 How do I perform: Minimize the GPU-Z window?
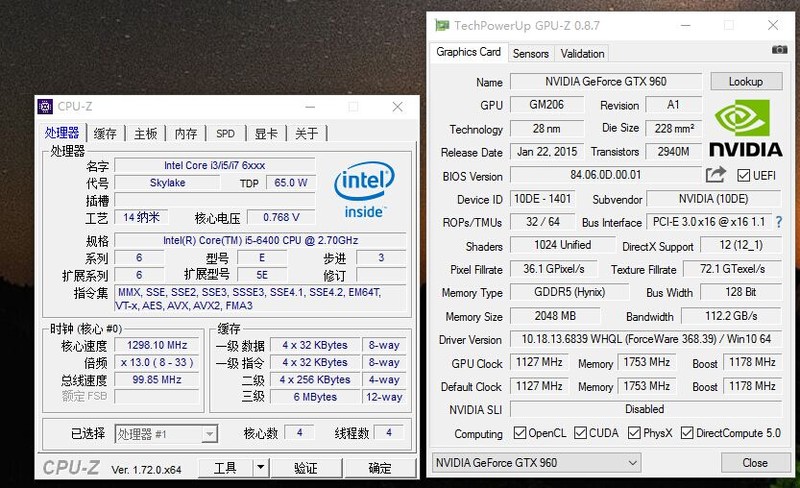coord(685,26)
